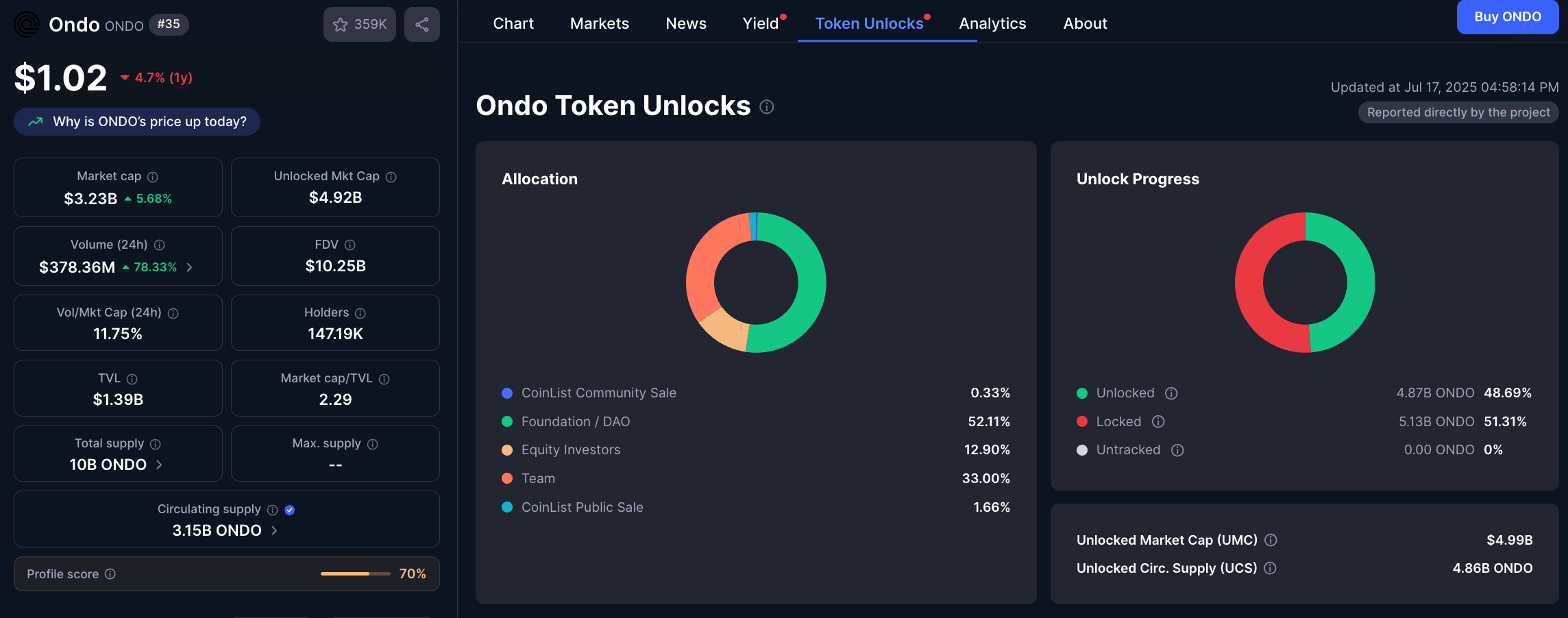The height and width of the screenshot is (618, 1568).
Task: Click the $1.39B TVL value
Action: pyautogui.click(x=118, y=399)
